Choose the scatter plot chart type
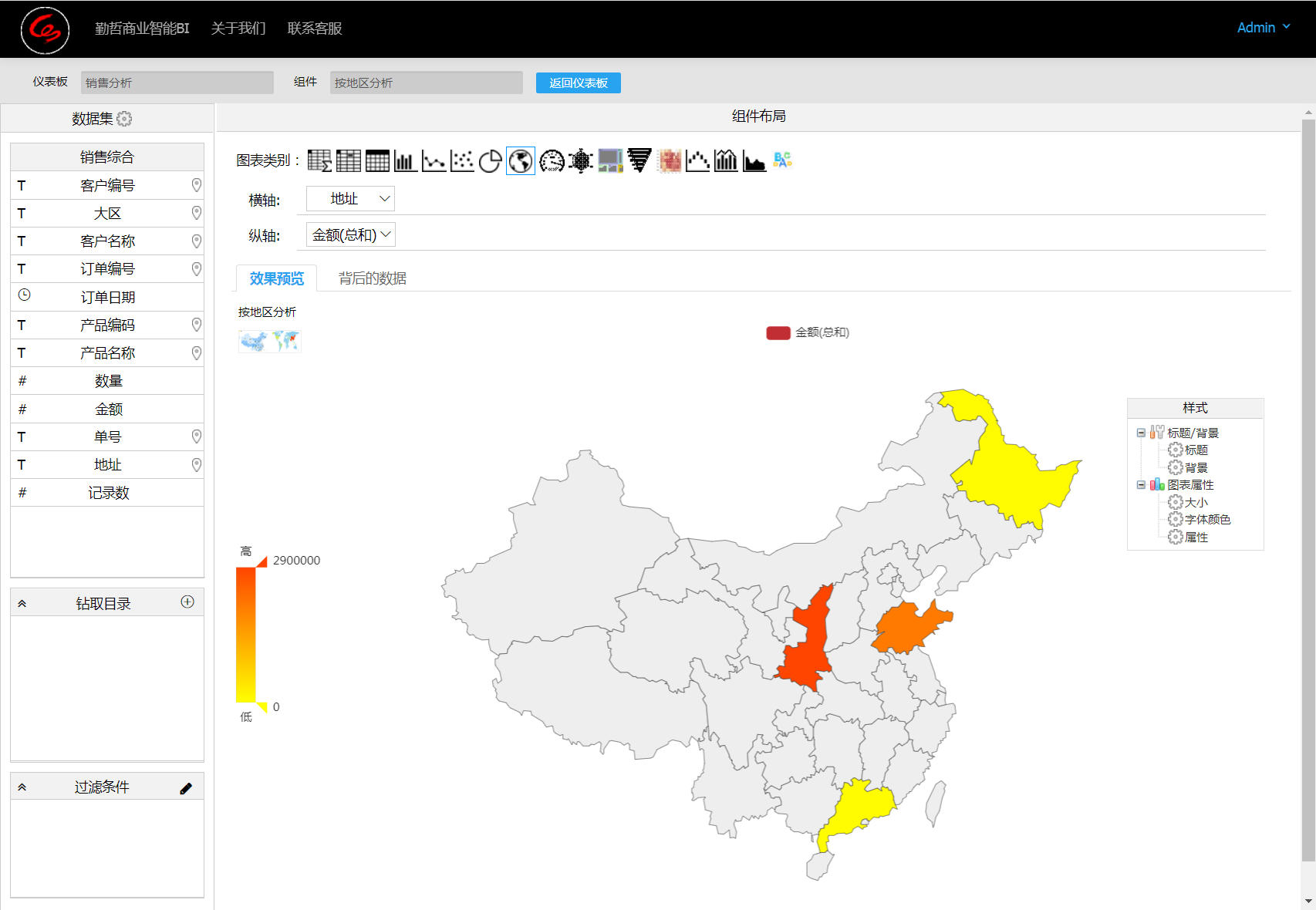Image resolution: width=1316 pixels, height=910 pixels. tap(462, 161)
